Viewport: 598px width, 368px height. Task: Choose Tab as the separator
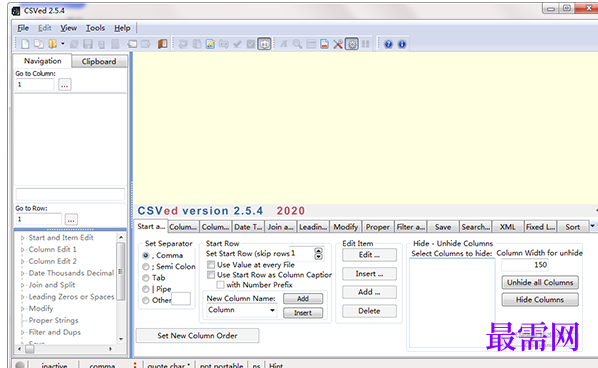point(146,278)
